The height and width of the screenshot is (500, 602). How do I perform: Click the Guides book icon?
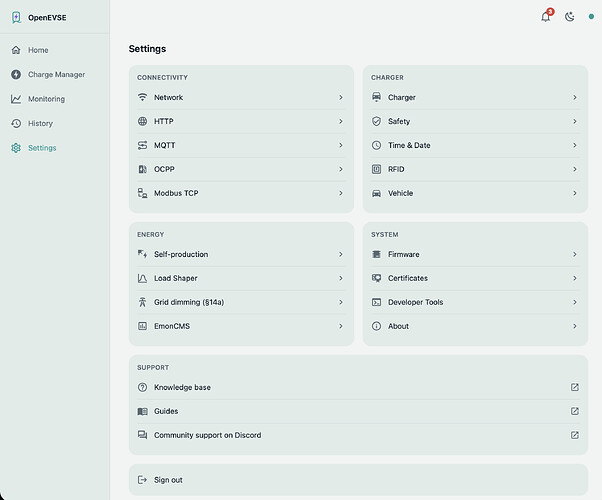pyautogui.click(x=142, y=411)
